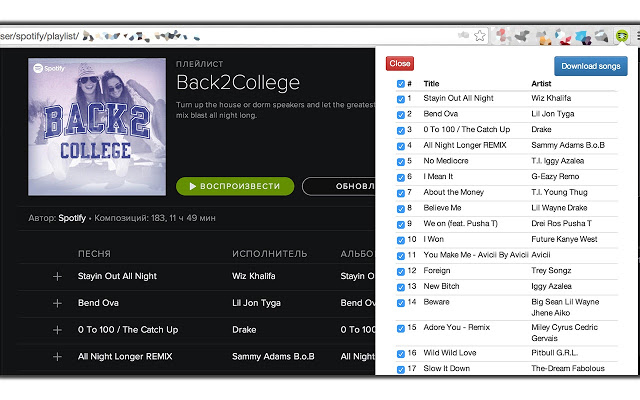Uncheck song 7 About the Money checkbox
The width and height of the screenshot is (640, 400).
tap(400, 193)
